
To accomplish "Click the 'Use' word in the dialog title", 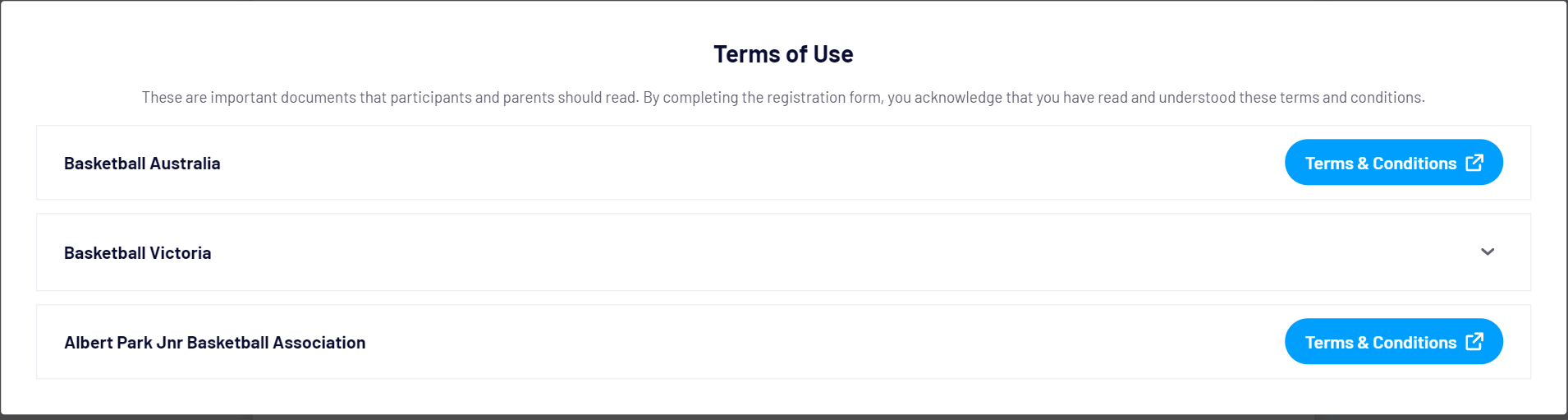I will pos(833,54).
